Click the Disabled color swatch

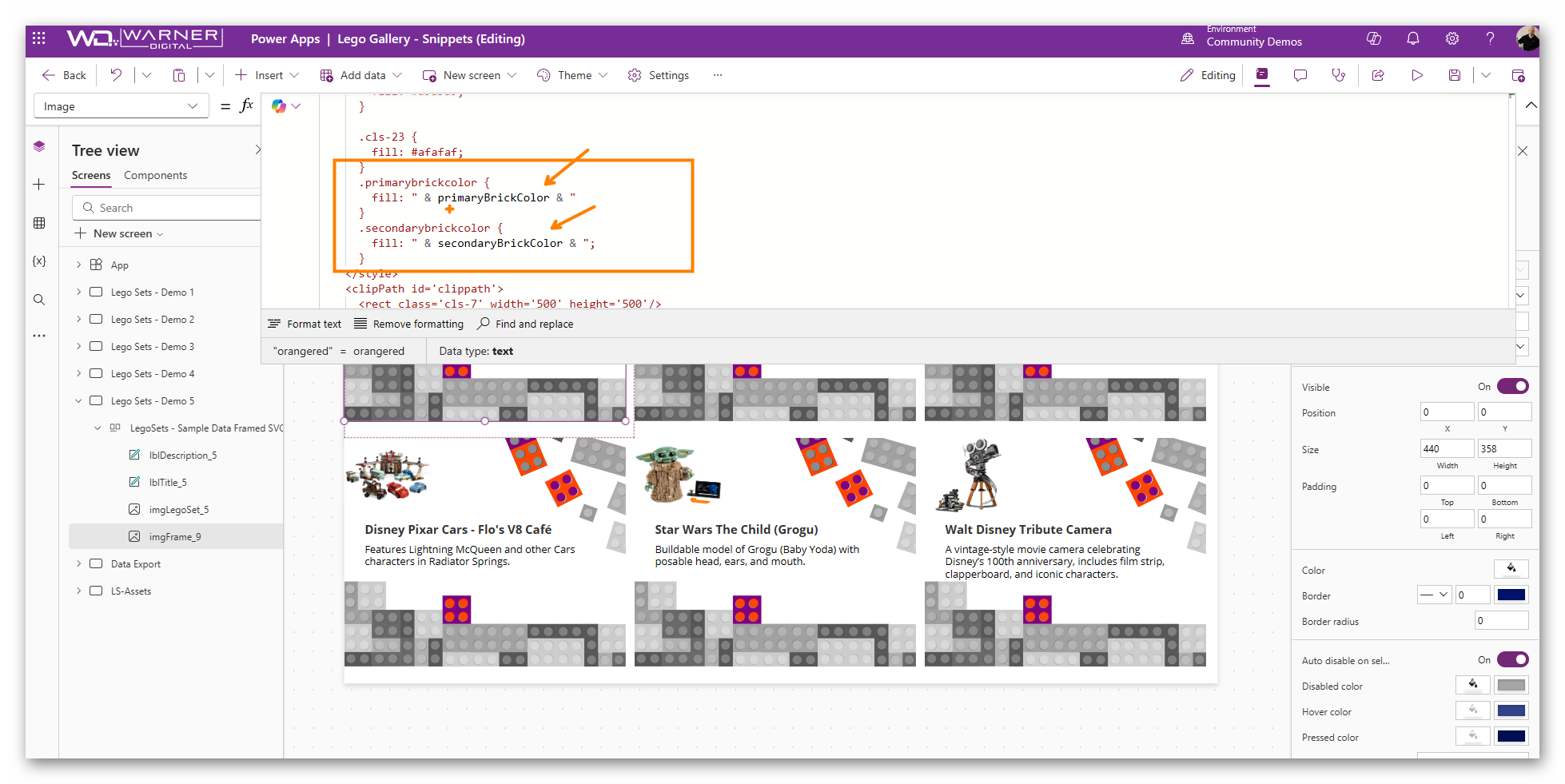tap(1511, 686)
